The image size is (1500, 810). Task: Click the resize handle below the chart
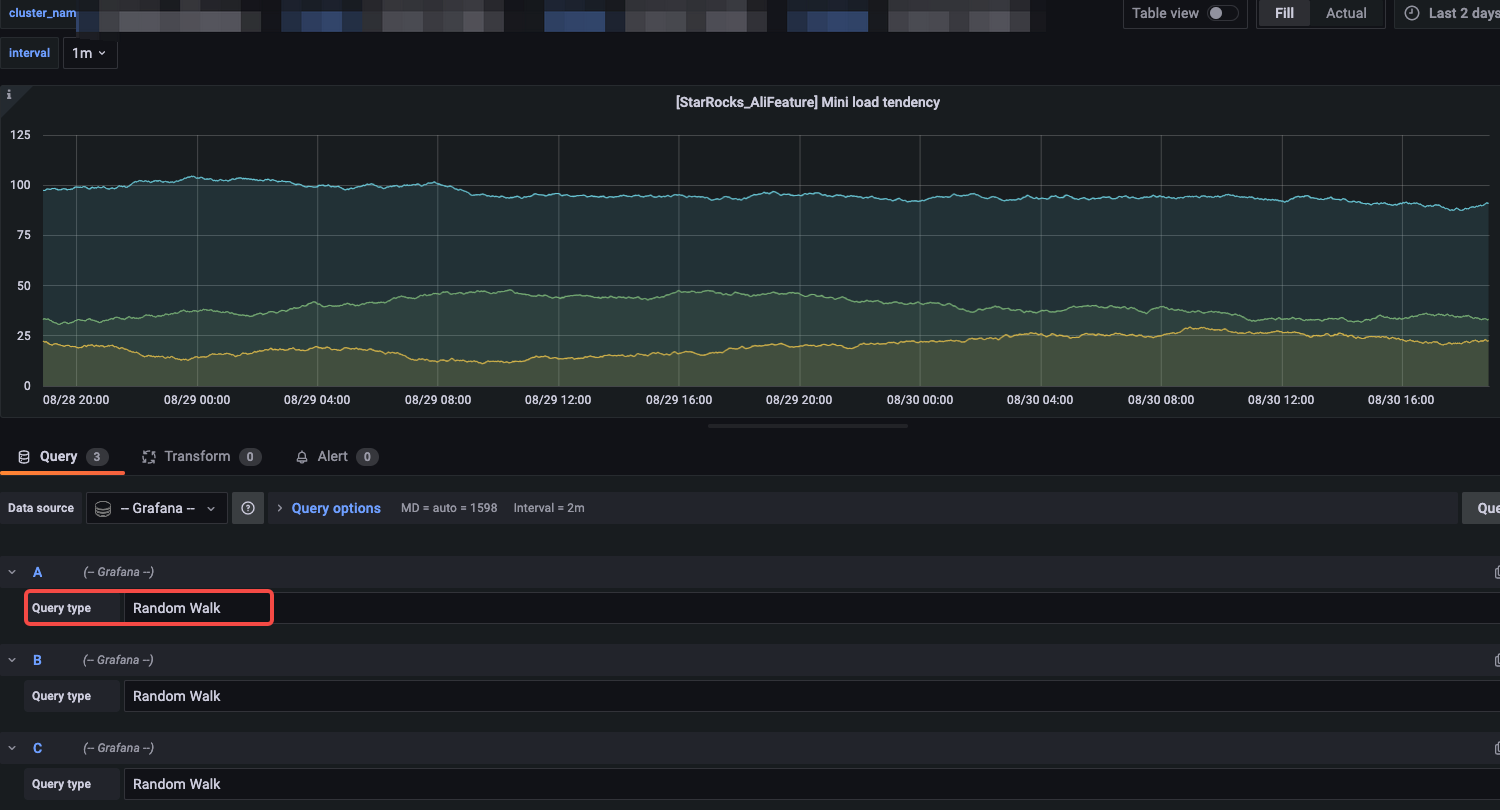point(807,426)
